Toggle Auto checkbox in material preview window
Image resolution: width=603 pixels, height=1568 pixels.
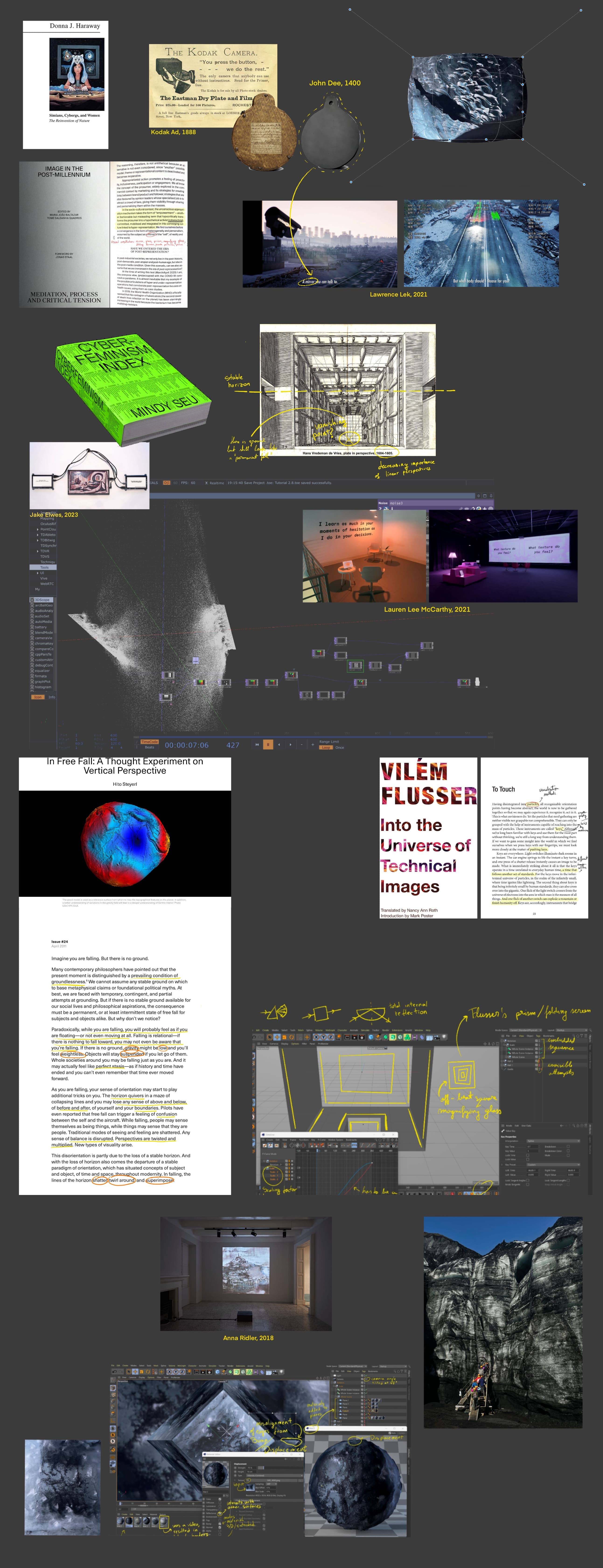point(390,1433)
